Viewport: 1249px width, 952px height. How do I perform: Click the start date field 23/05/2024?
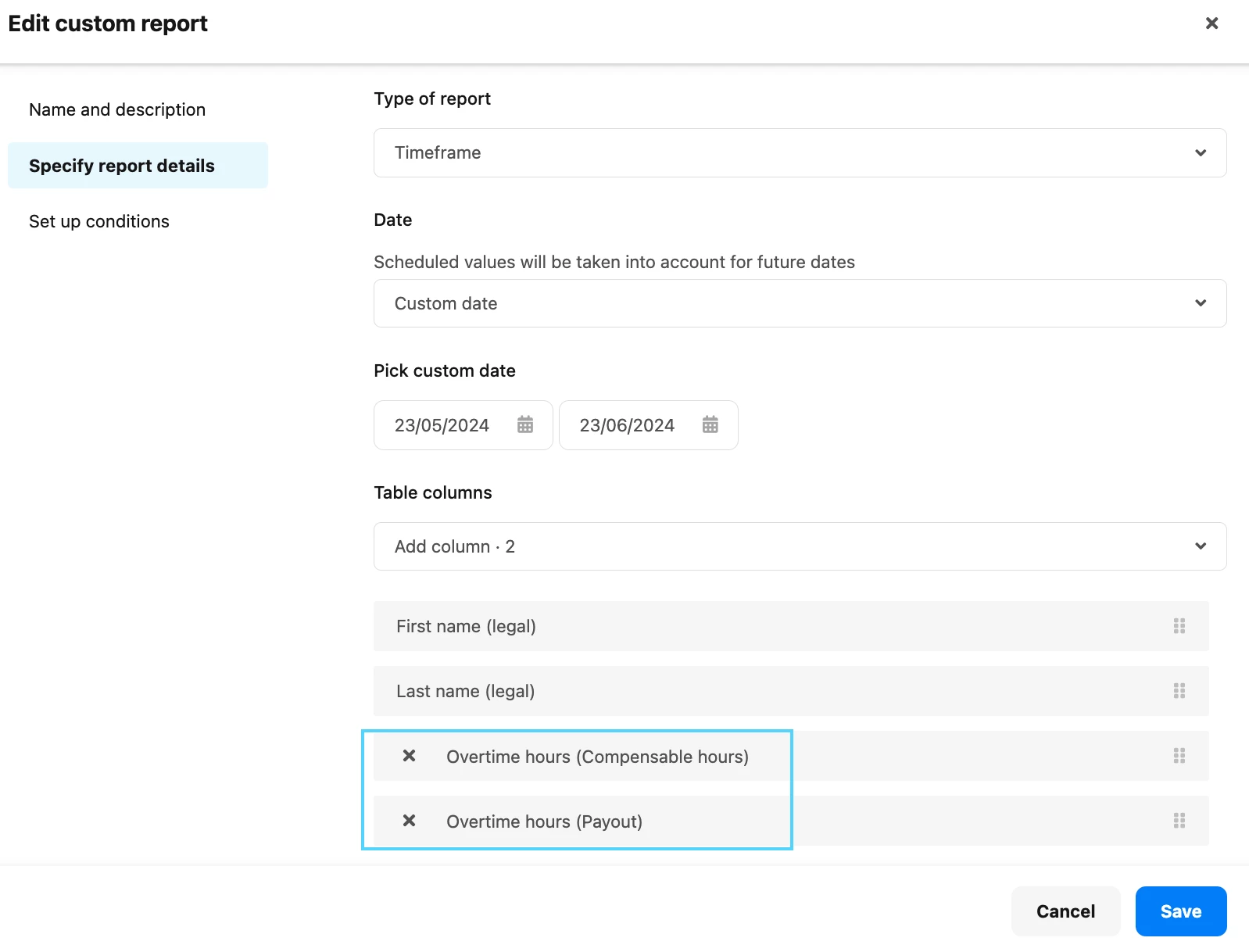pyautogui.click(x=463, y=425)
